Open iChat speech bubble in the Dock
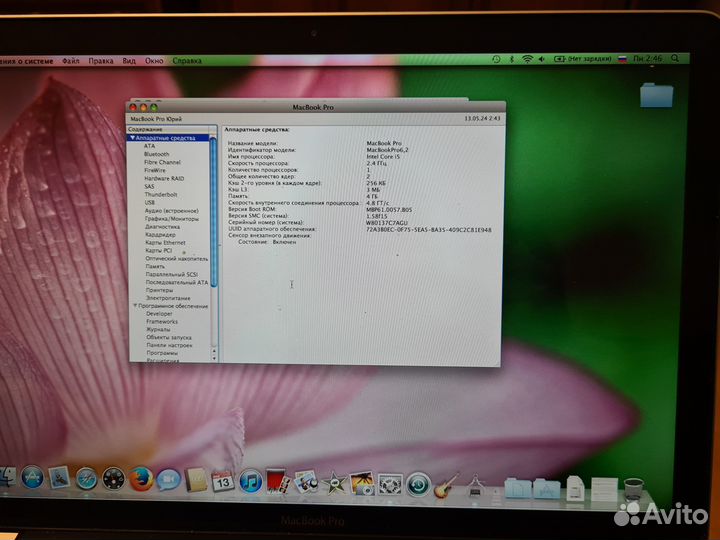Viewport: 720px width, 540px height. pos(168,480)
